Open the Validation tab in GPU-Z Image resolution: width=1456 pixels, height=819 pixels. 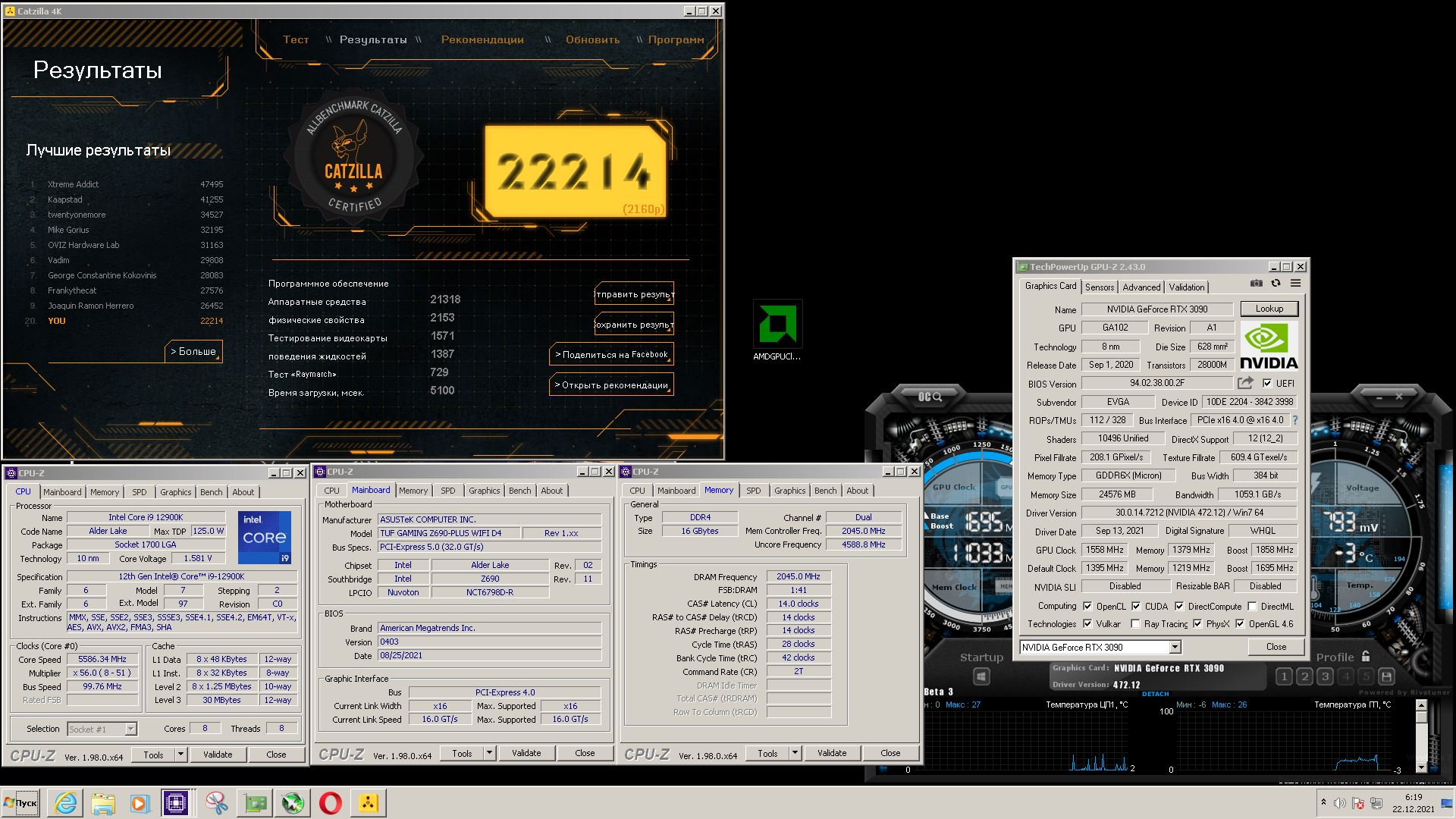(x=1187, y=287)
